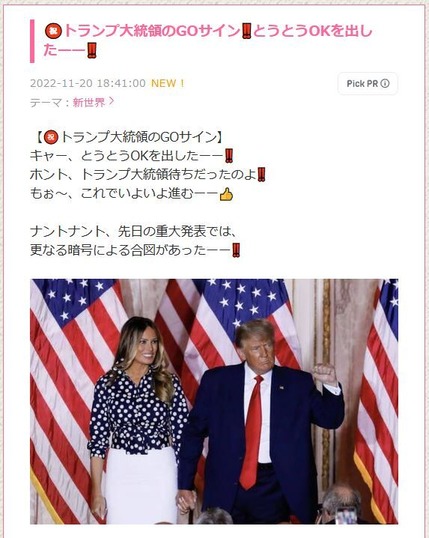Image resolution: width=429 pixels, height=538 pixels.
Task: Expand the chevron next to 新世界
Action: click(111, 101)
